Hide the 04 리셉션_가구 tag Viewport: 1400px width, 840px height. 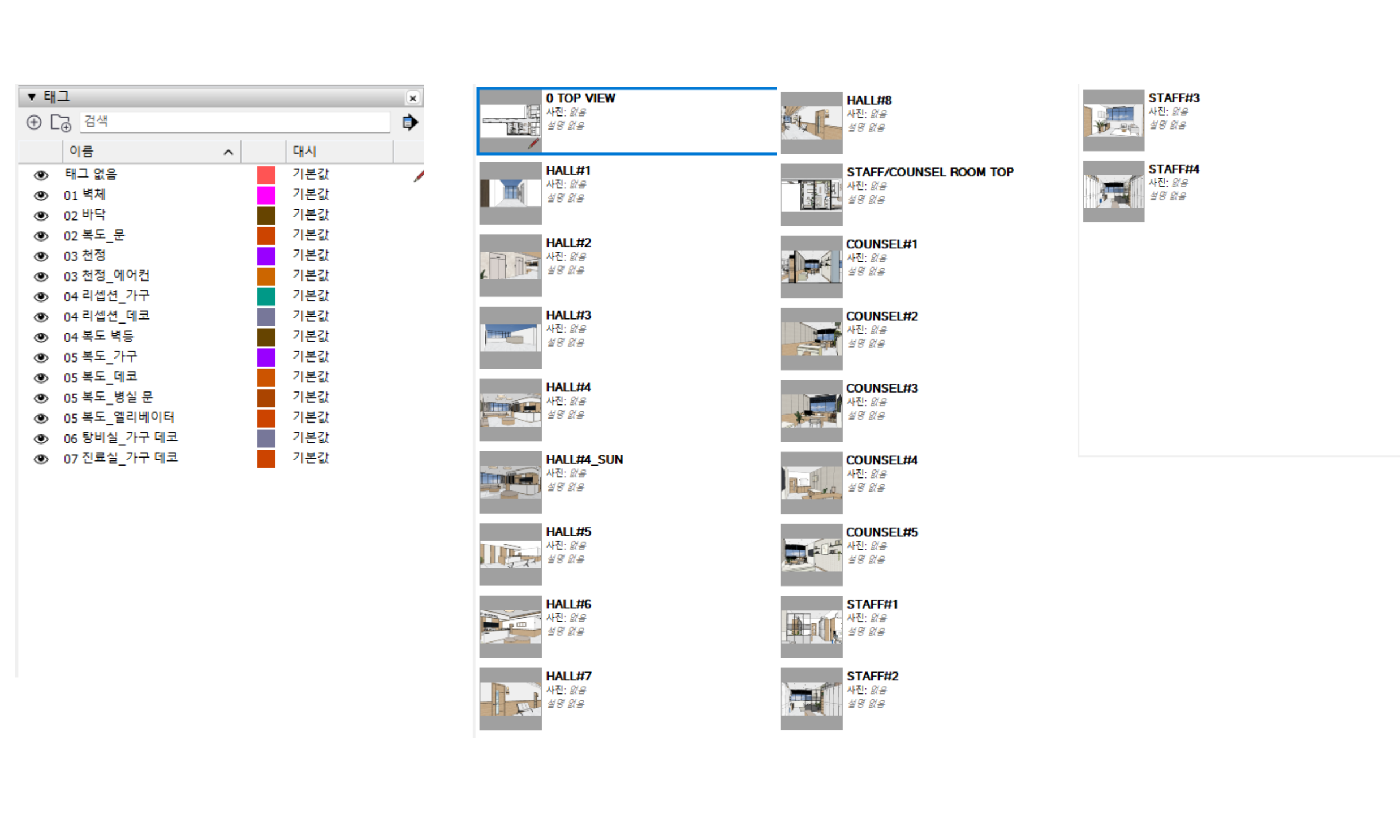41,296
